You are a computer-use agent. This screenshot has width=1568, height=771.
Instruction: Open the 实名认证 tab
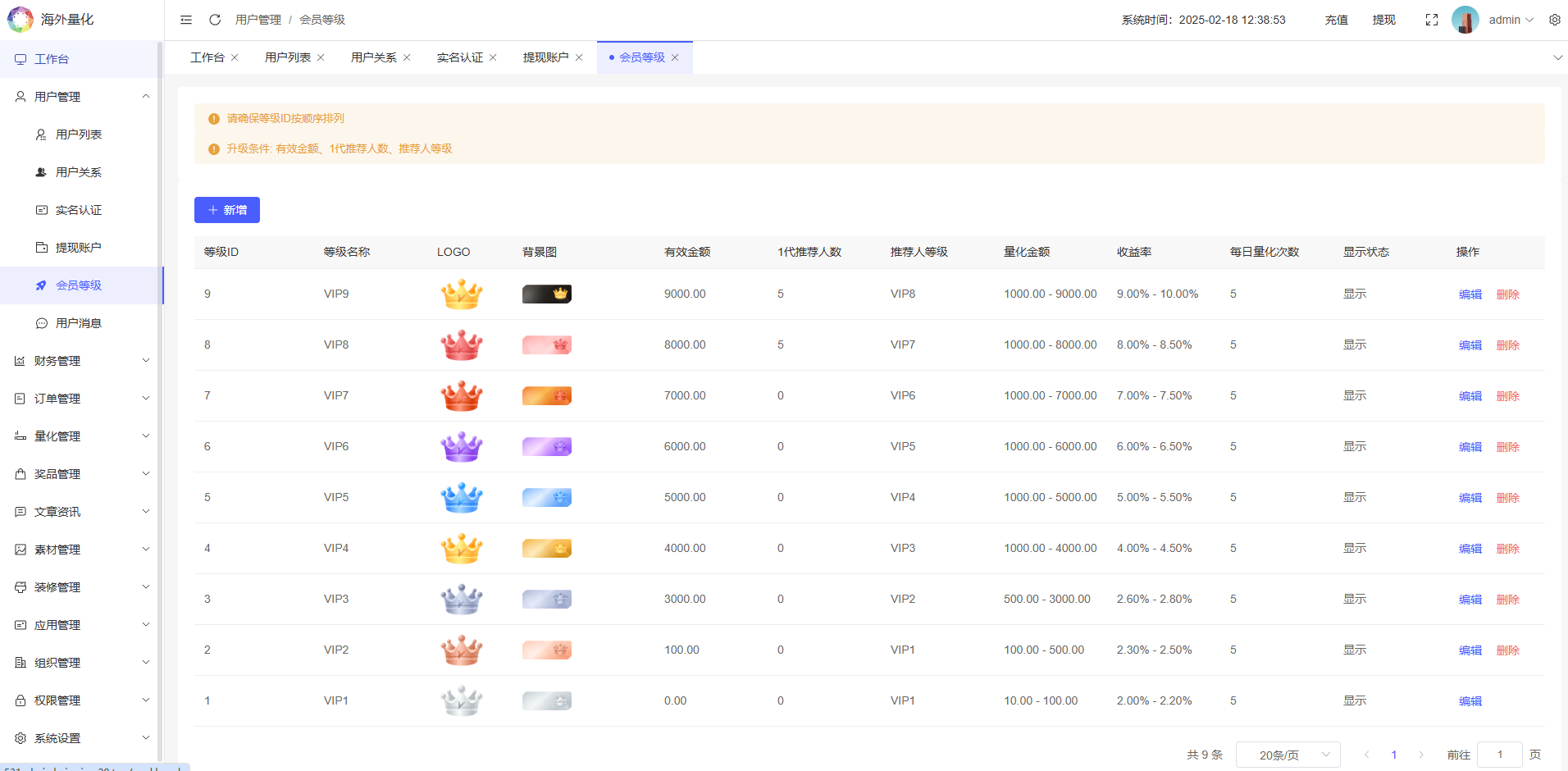point(460,57)
